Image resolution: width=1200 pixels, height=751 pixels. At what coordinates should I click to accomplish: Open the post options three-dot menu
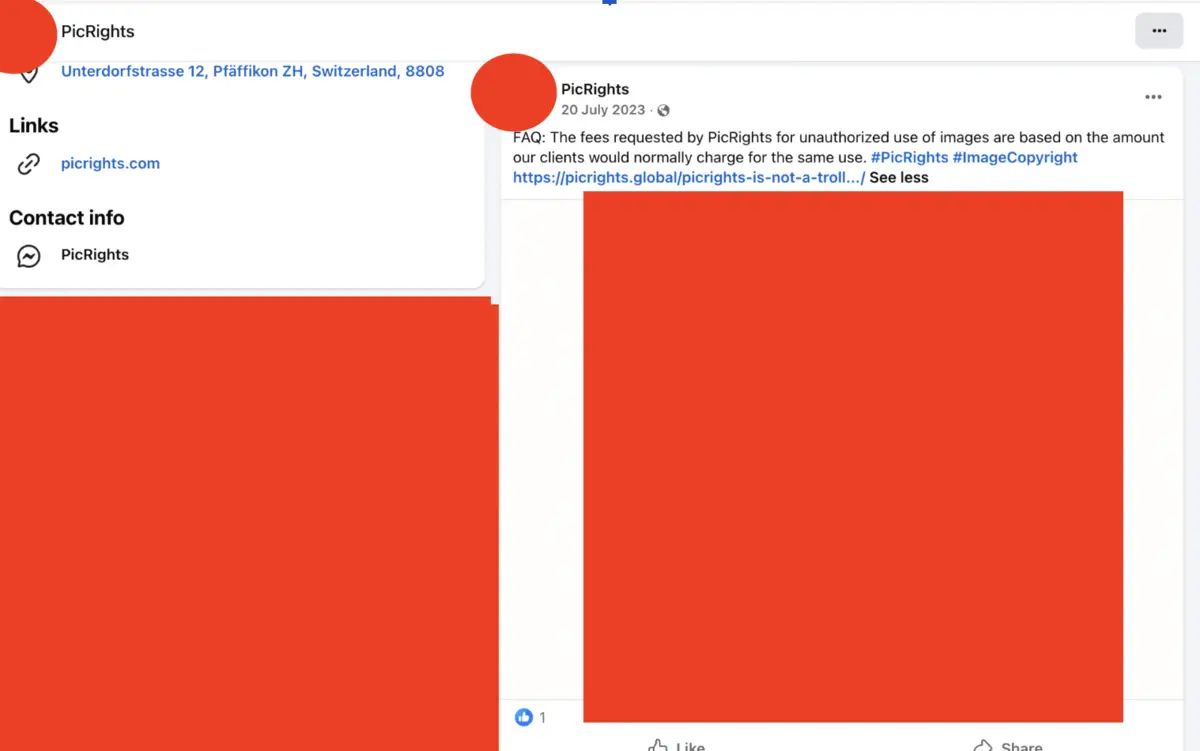click(1153, 97)
